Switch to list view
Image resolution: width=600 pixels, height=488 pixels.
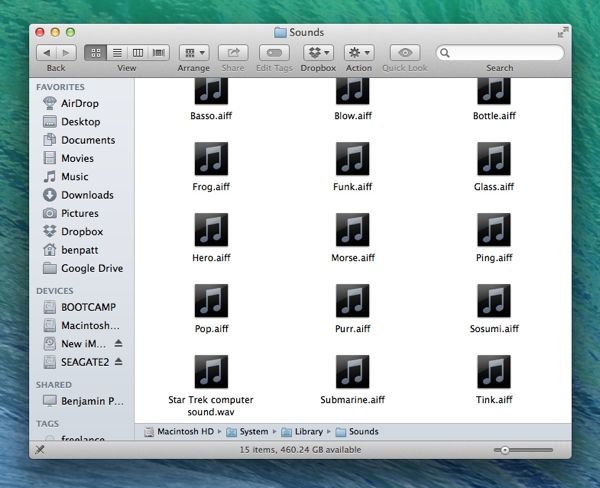[x=117, y=53]
